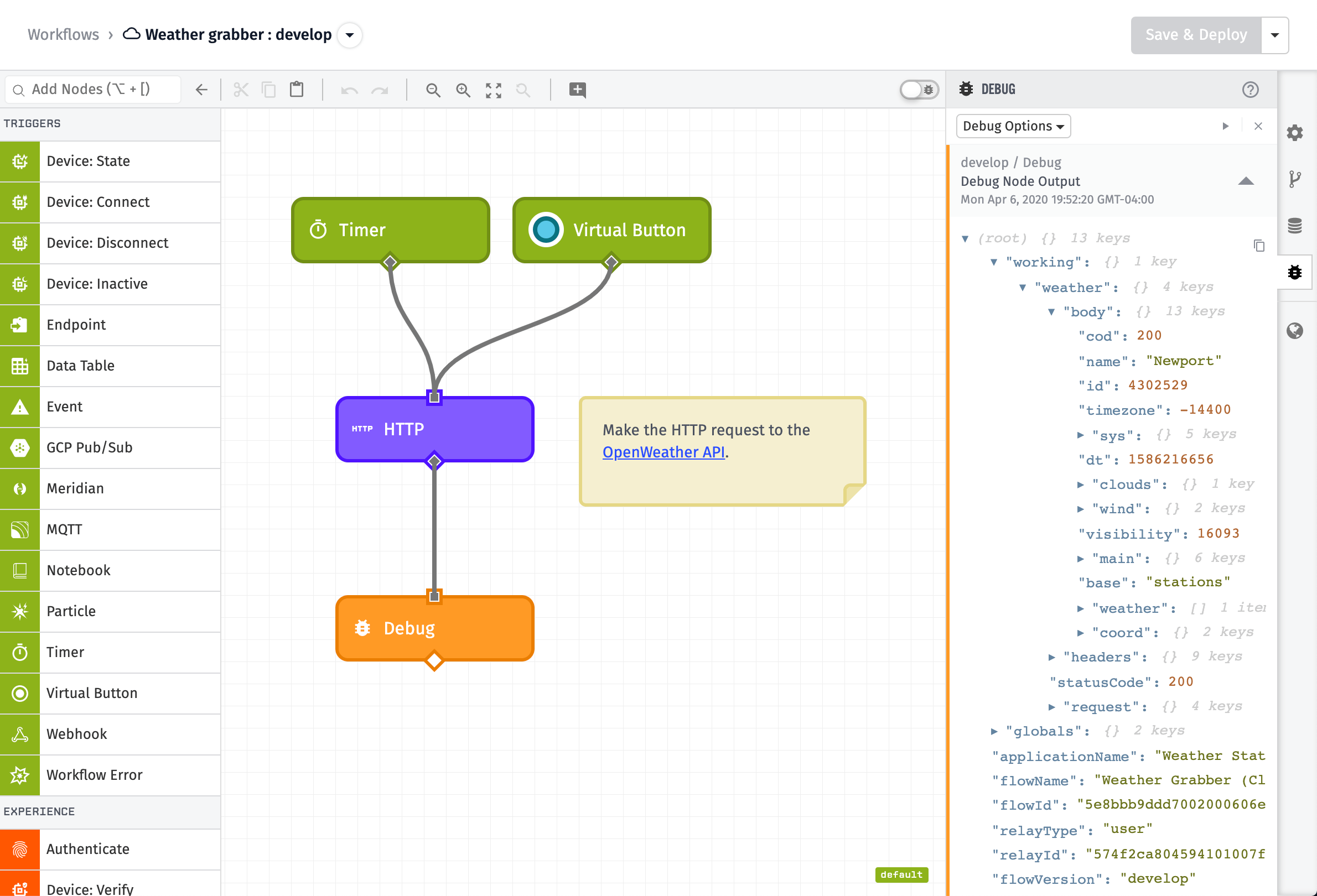Click the add note icon
The height and width of the screenshot is (896, 1317).
coord(578,90)
